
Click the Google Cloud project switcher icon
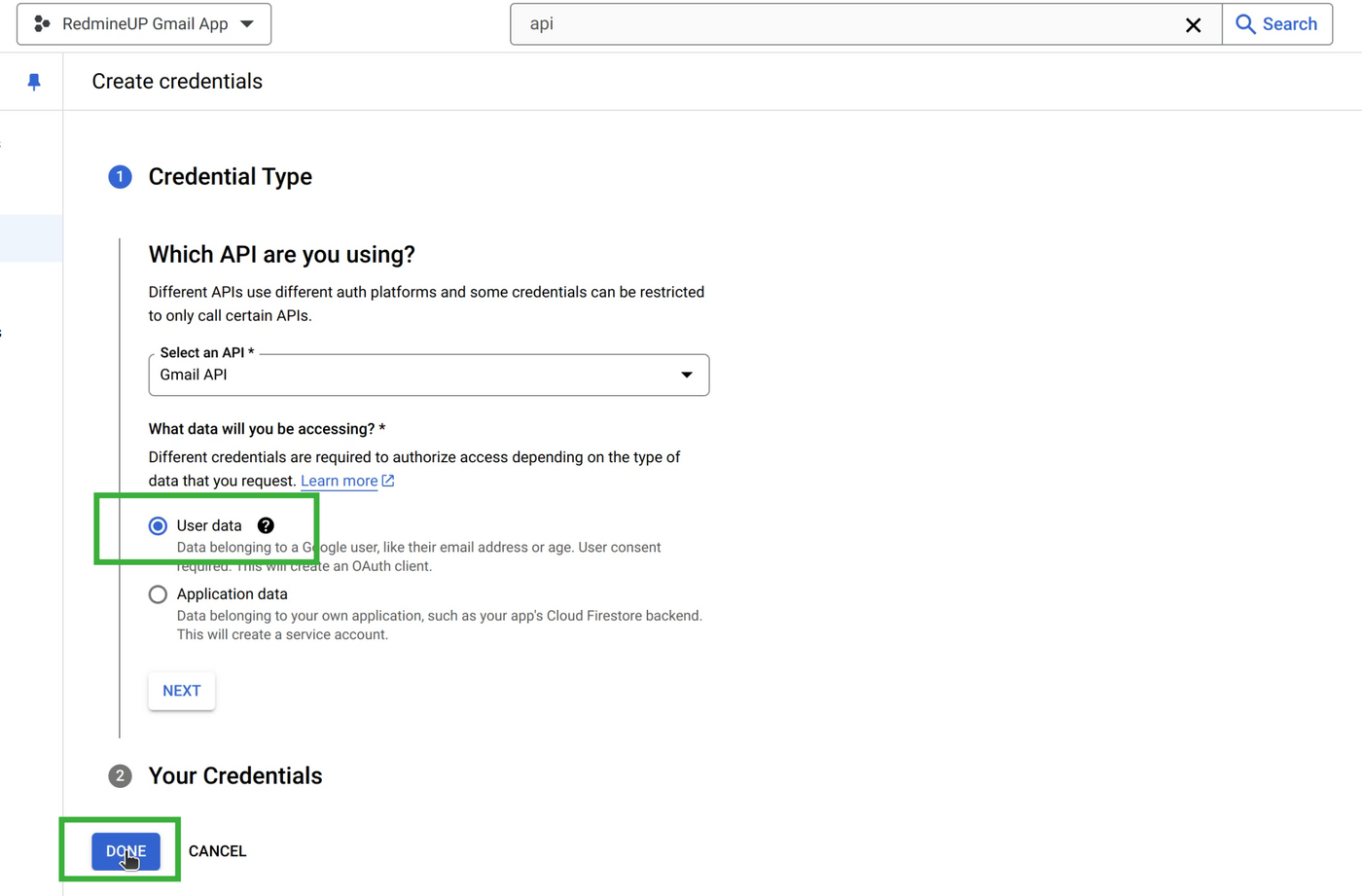point(41,23)
